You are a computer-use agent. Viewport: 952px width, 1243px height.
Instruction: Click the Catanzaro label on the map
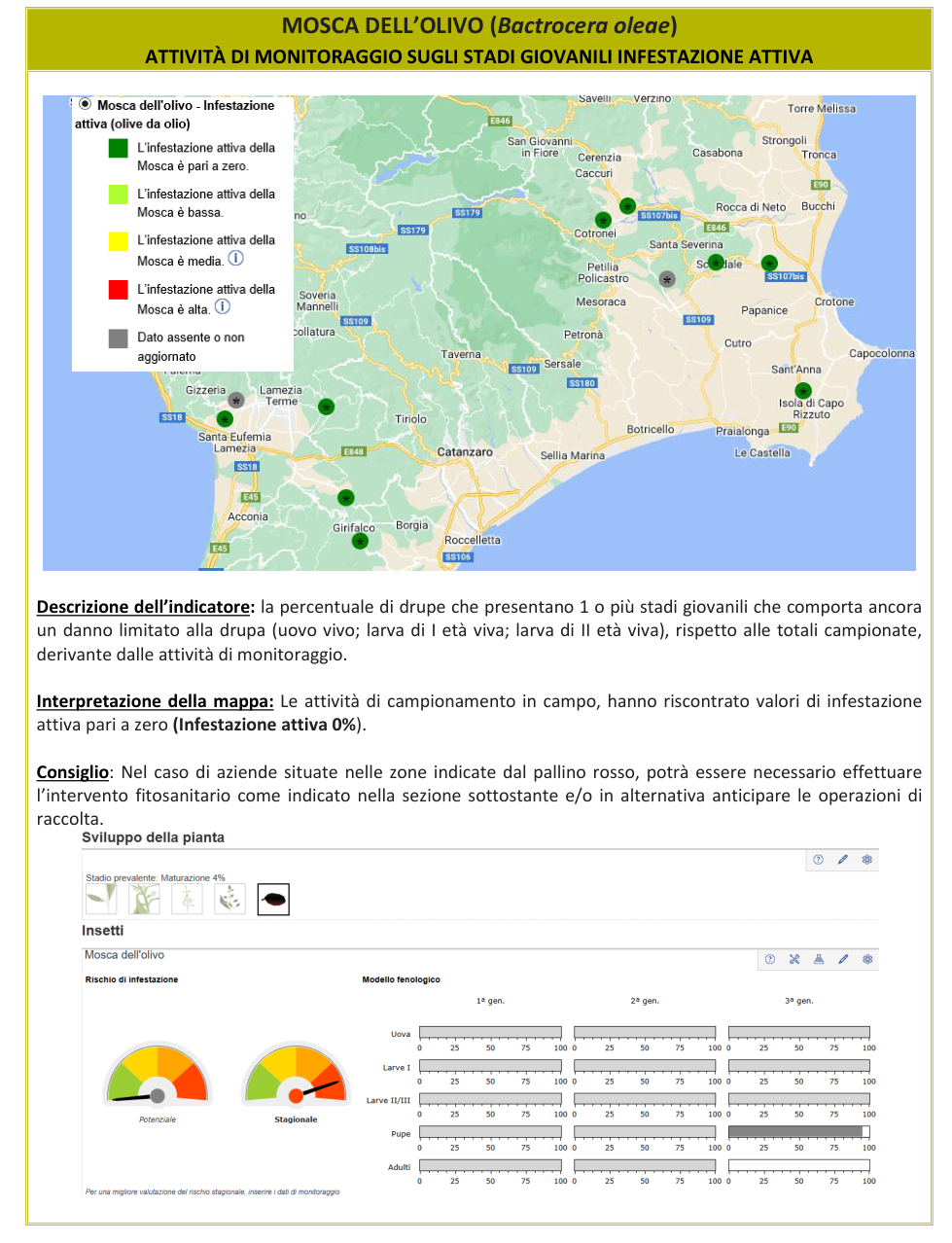point(465,452)
